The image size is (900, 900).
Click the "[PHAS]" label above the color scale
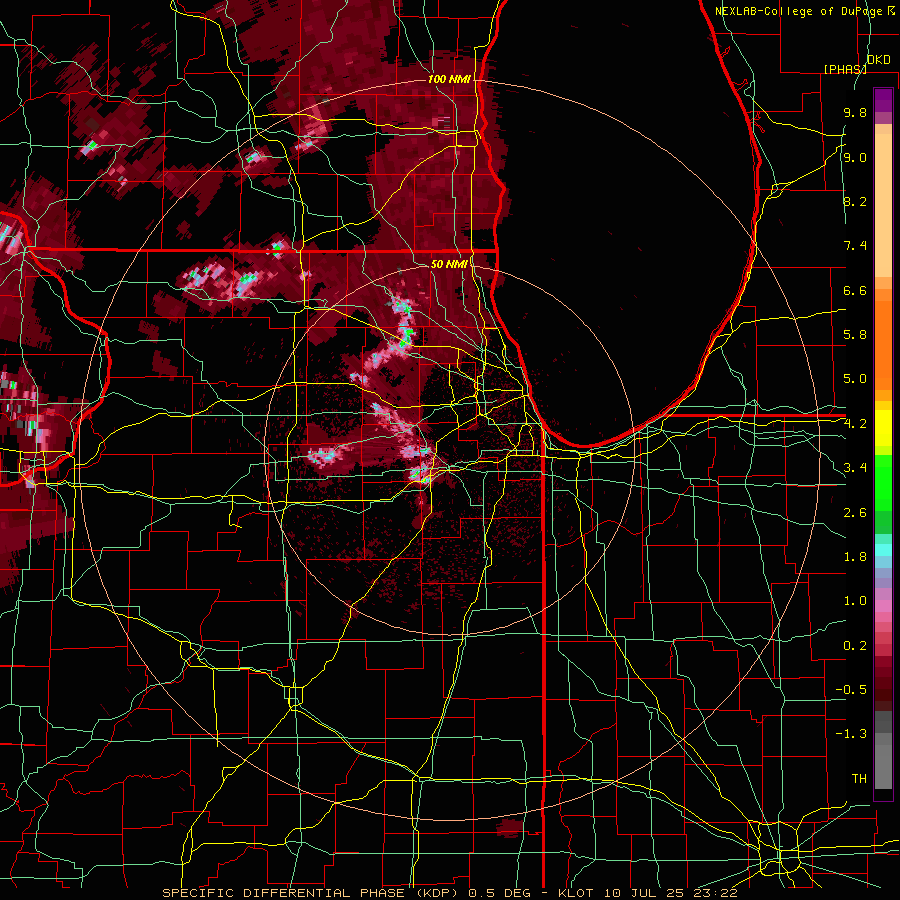point(845,69)
